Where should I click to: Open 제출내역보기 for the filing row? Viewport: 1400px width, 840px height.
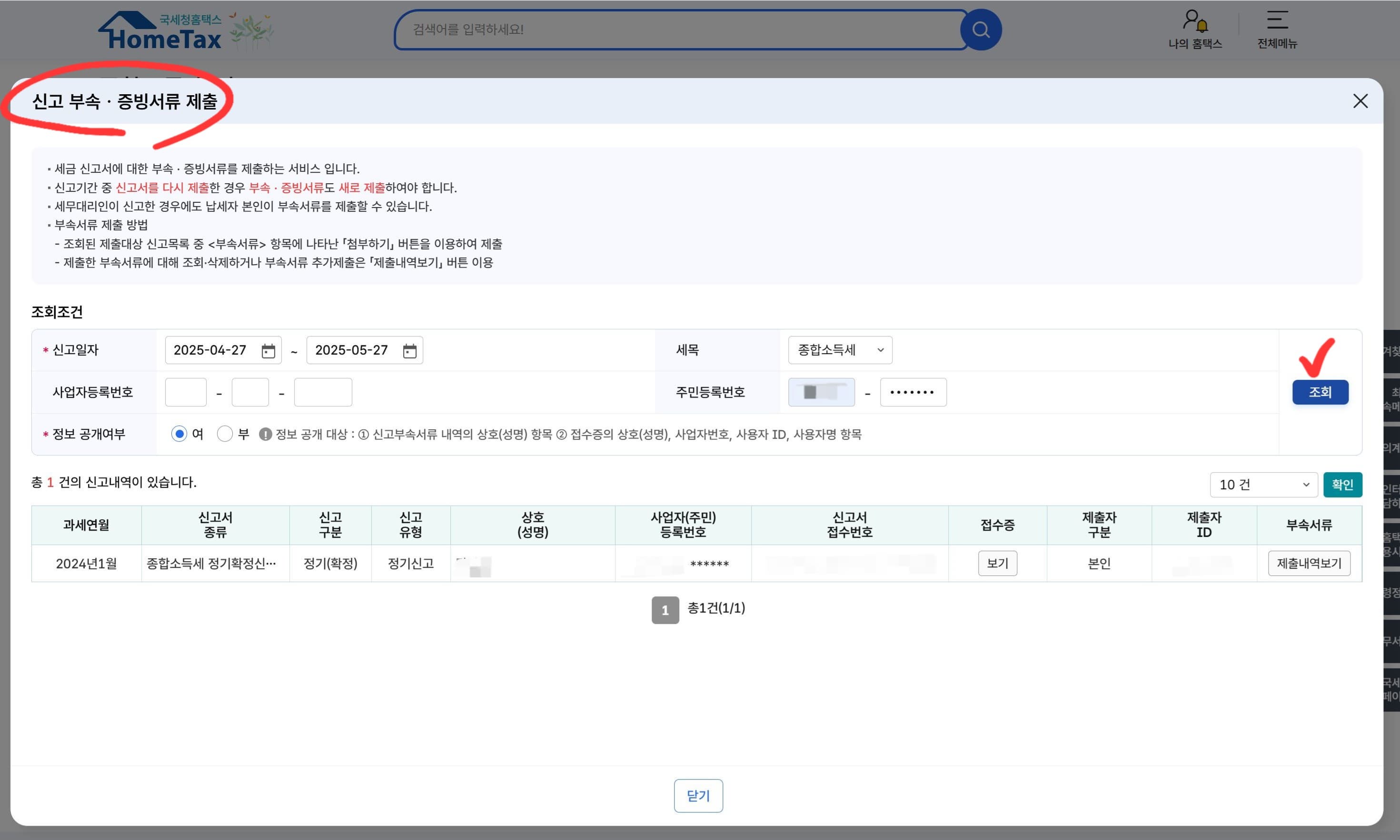click(x=1308, y=563)
